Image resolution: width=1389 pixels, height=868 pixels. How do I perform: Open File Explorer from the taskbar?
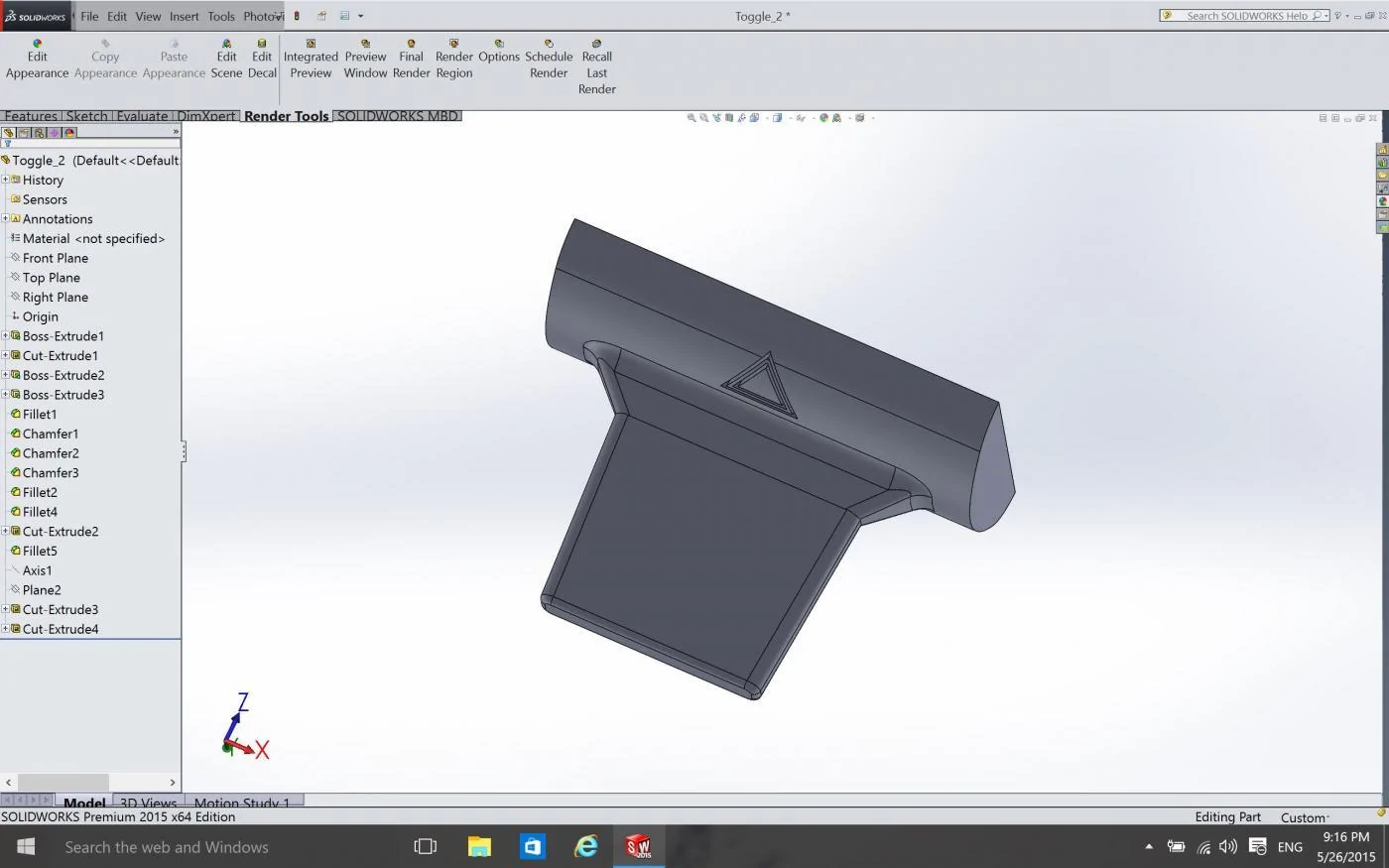[x=479, y=846]
